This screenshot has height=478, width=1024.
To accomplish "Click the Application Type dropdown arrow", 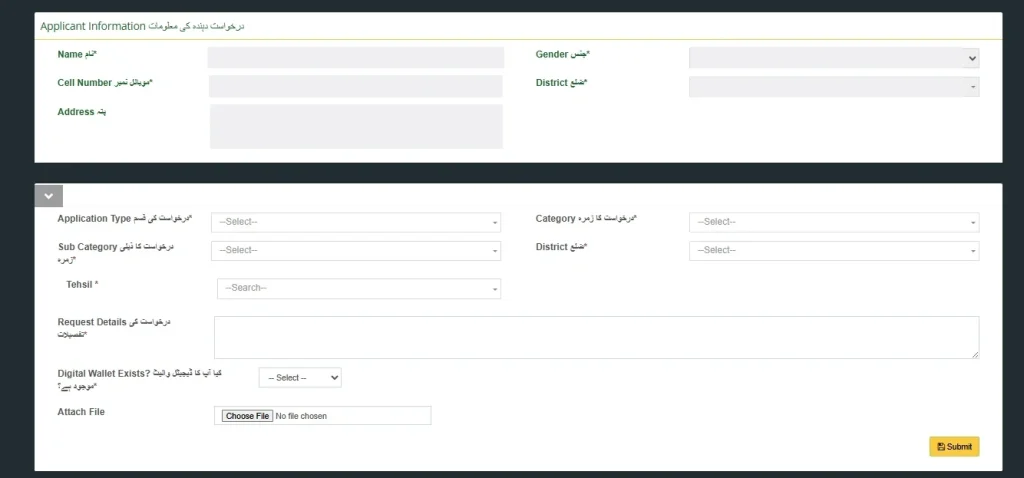I will (x=495, y=223).
